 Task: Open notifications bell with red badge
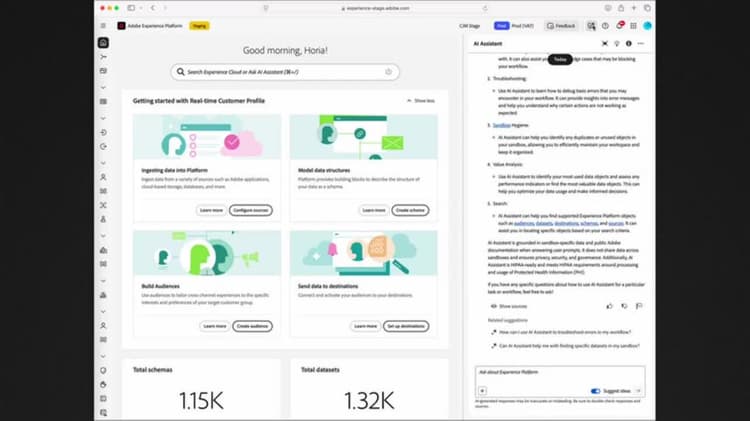pos(619,25)
